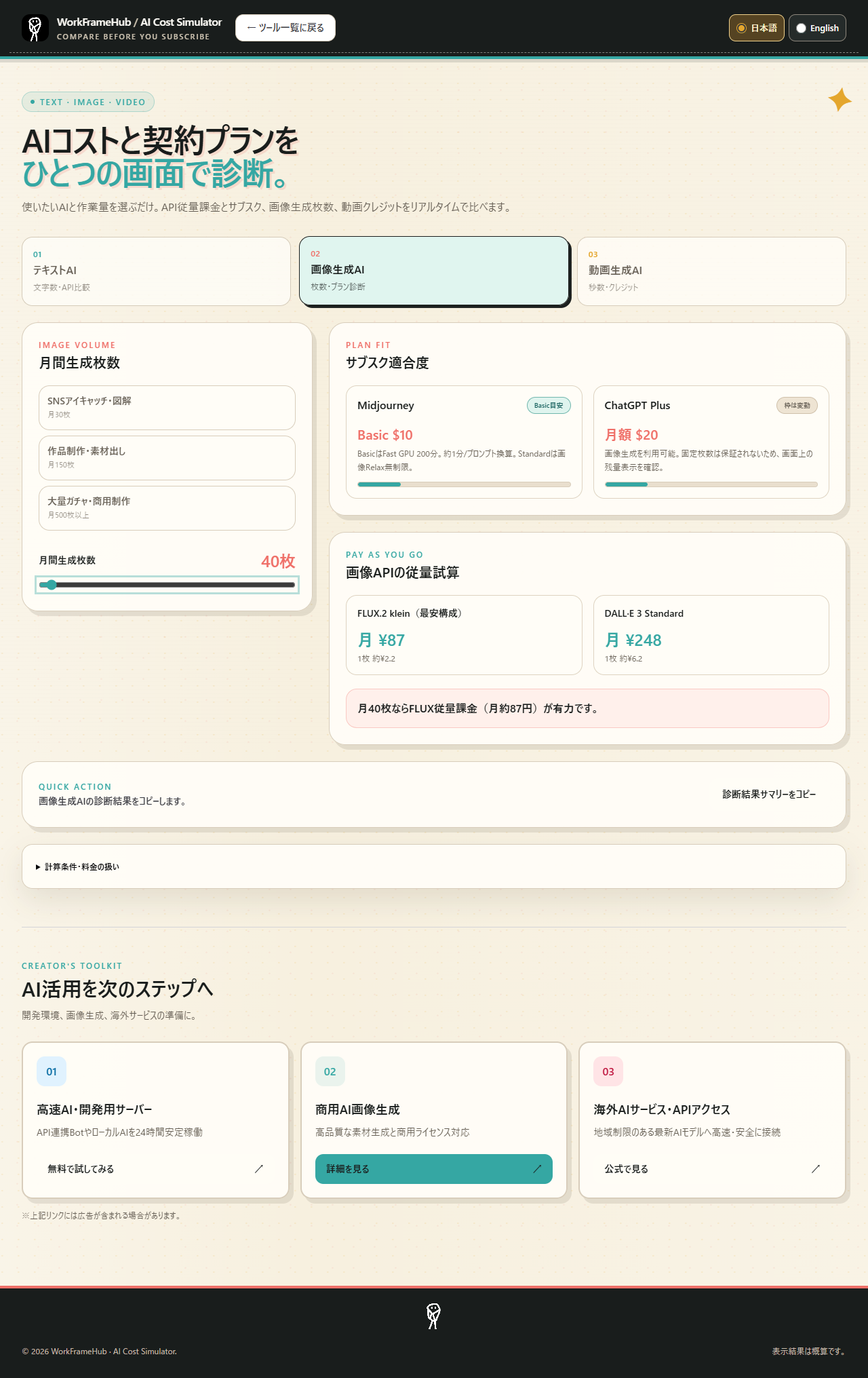Click the 01 badge on server card
The image size is (868, 1378).
click(52, 1071)
